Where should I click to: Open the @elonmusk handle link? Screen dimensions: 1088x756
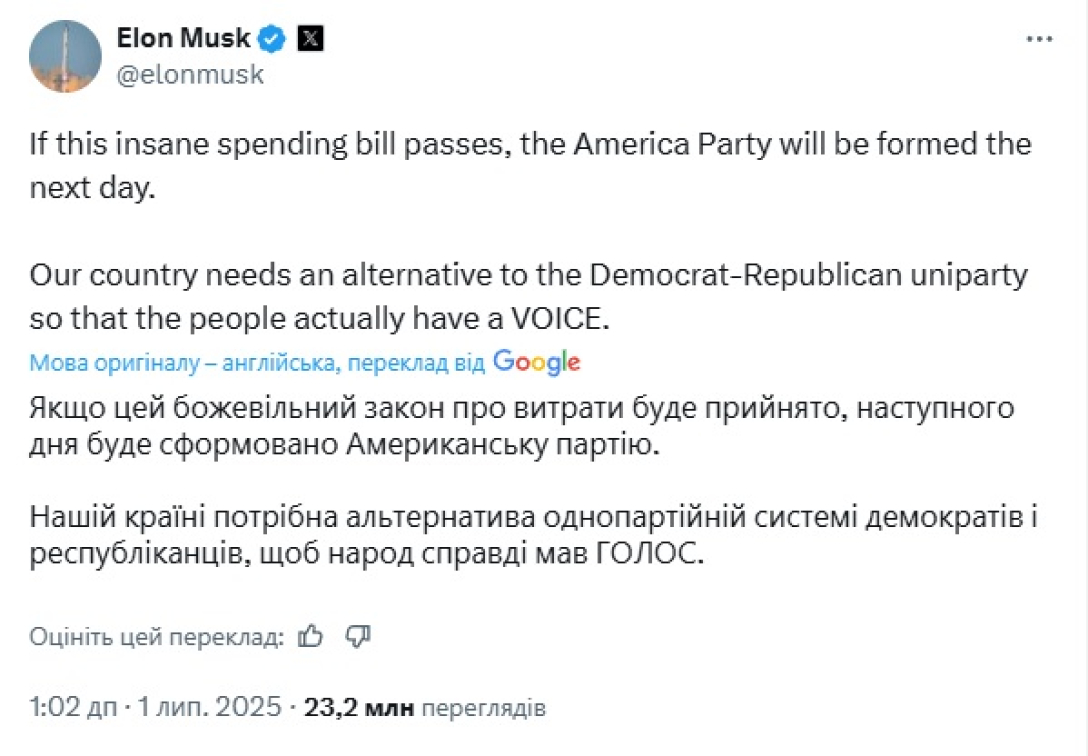(x=190, y=74)
